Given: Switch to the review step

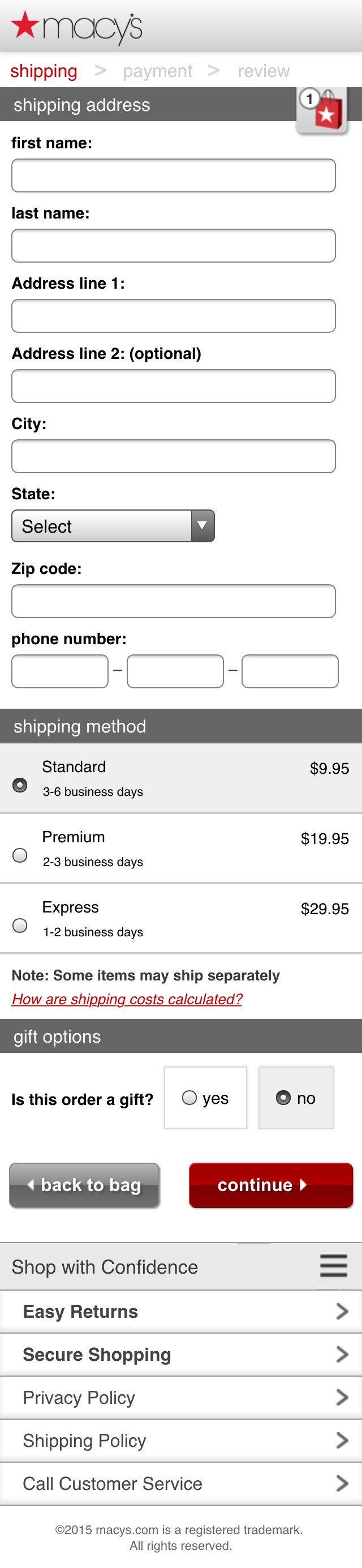Looking at the screenshot, I should pyautogui.click(x=263, y=71).
